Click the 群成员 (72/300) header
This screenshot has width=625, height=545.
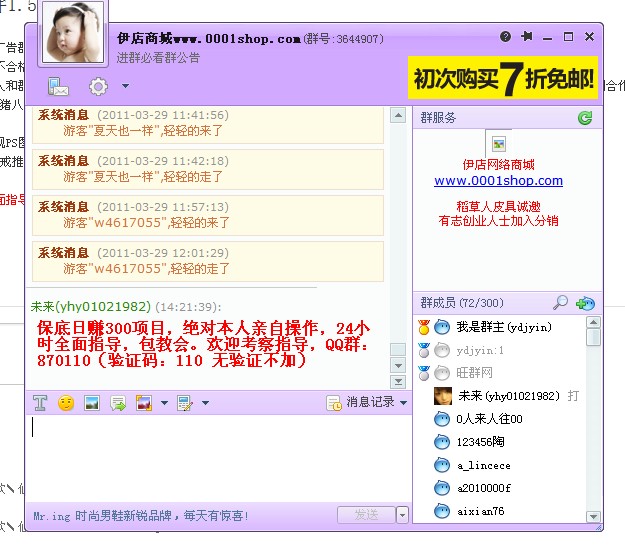[462, 303]
